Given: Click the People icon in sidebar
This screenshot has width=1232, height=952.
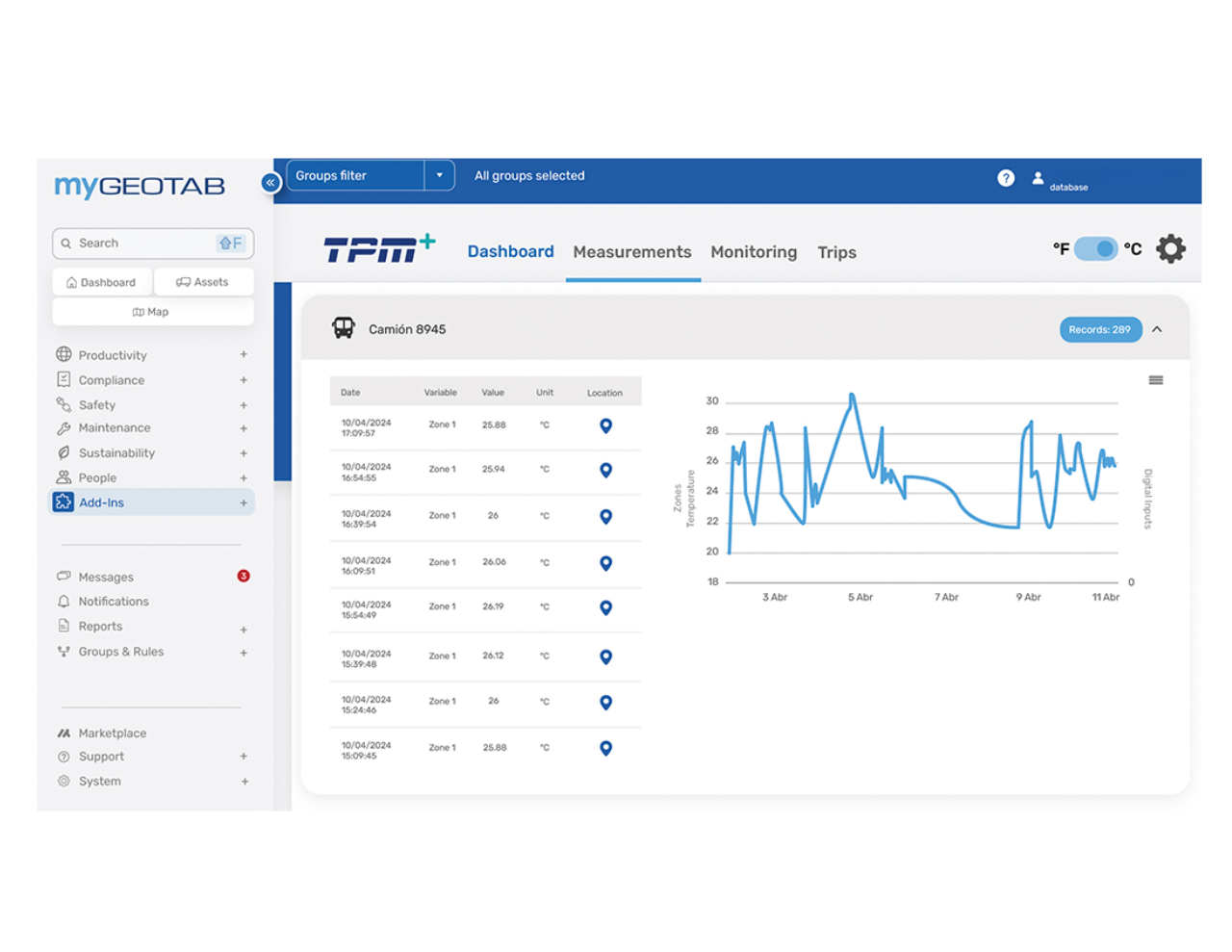Looking at the screenshot, I should pyautogui.click(x=64, y=477).
